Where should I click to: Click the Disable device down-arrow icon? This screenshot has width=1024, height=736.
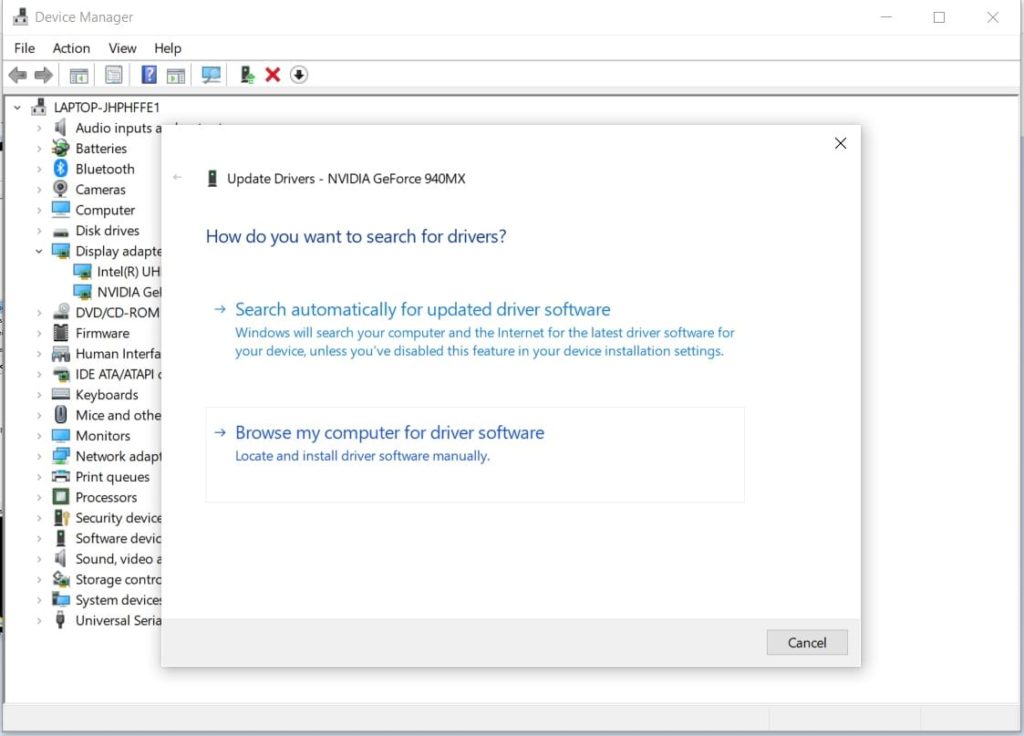[x=299, y=74]
